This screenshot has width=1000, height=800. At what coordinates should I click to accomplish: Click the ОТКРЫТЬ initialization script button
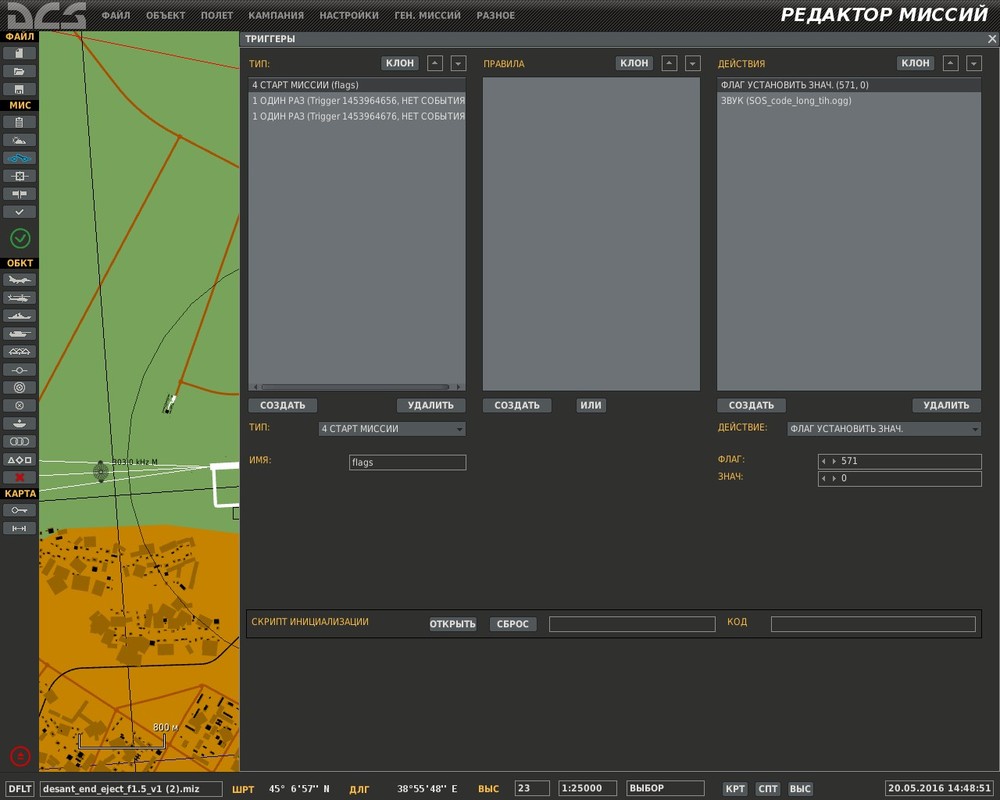pyautogui.click(x=453, y=624)
